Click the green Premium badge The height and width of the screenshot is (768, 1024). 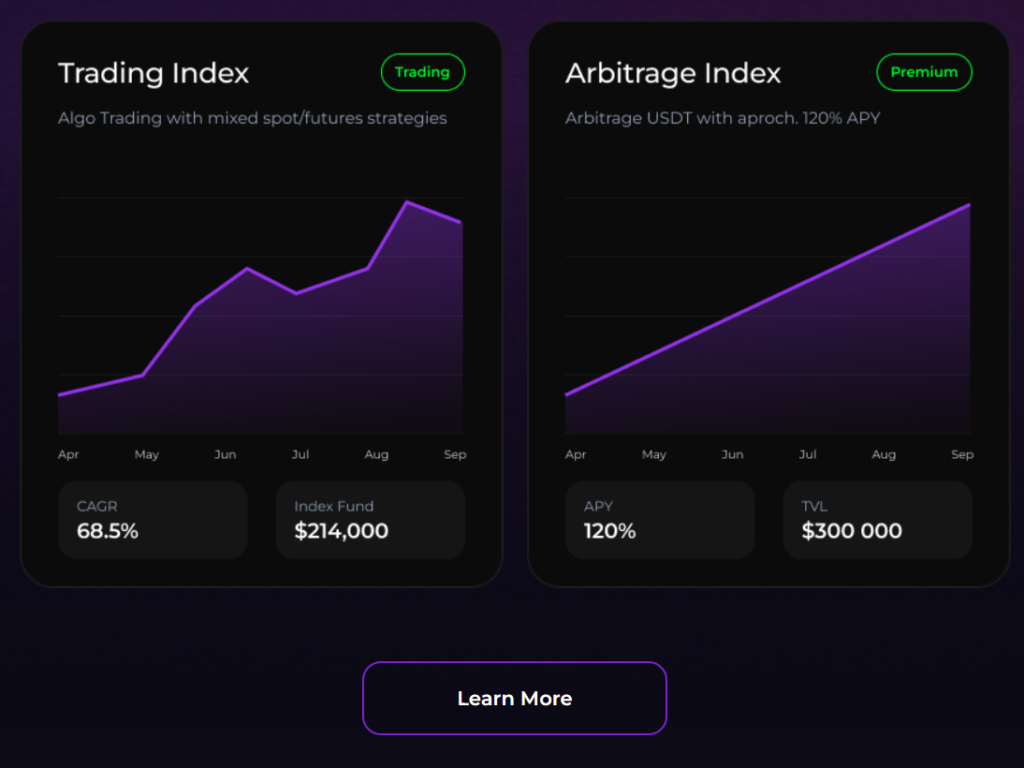point(924,72)
